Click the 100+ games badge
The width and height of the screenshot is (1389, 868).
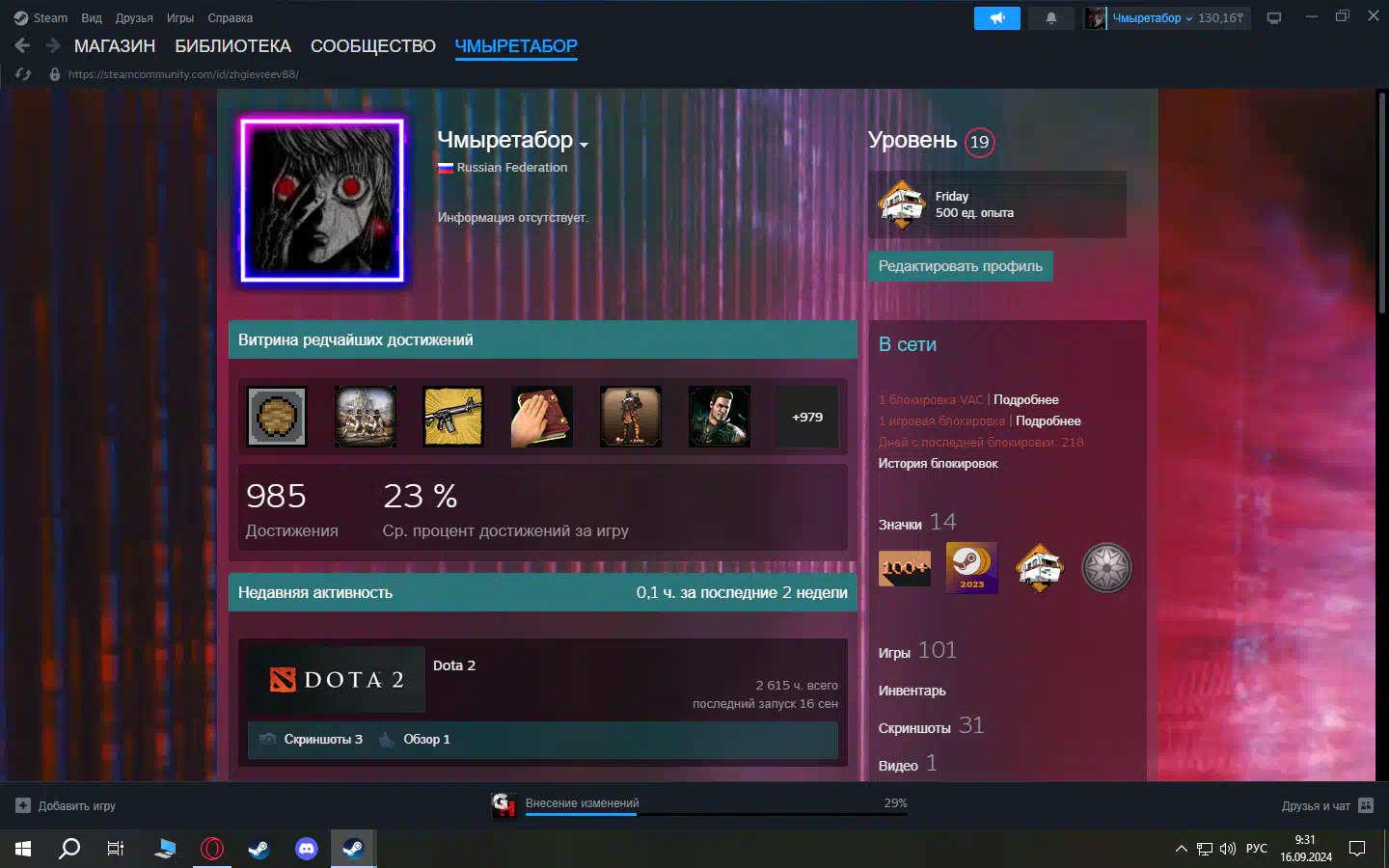tap(905, 568)
